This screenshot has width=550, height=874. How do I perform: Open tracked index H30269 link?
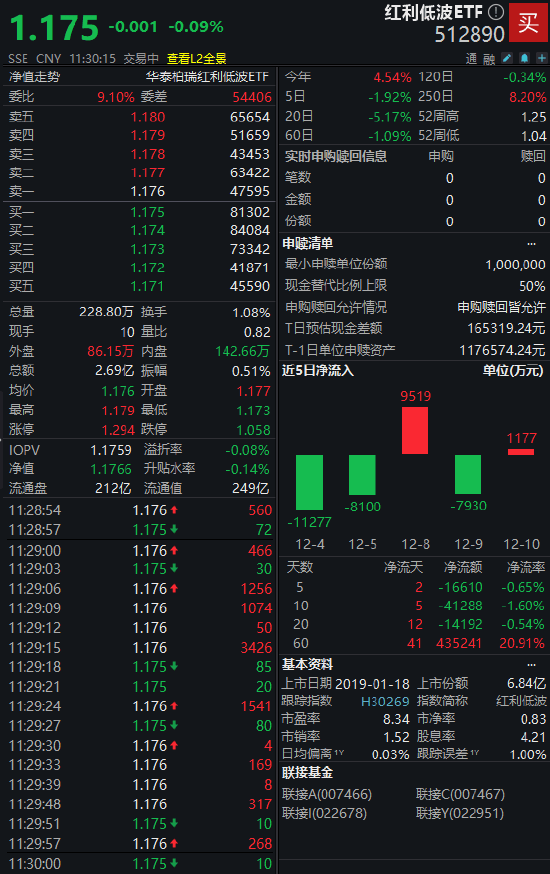click(x=385, y=701)
